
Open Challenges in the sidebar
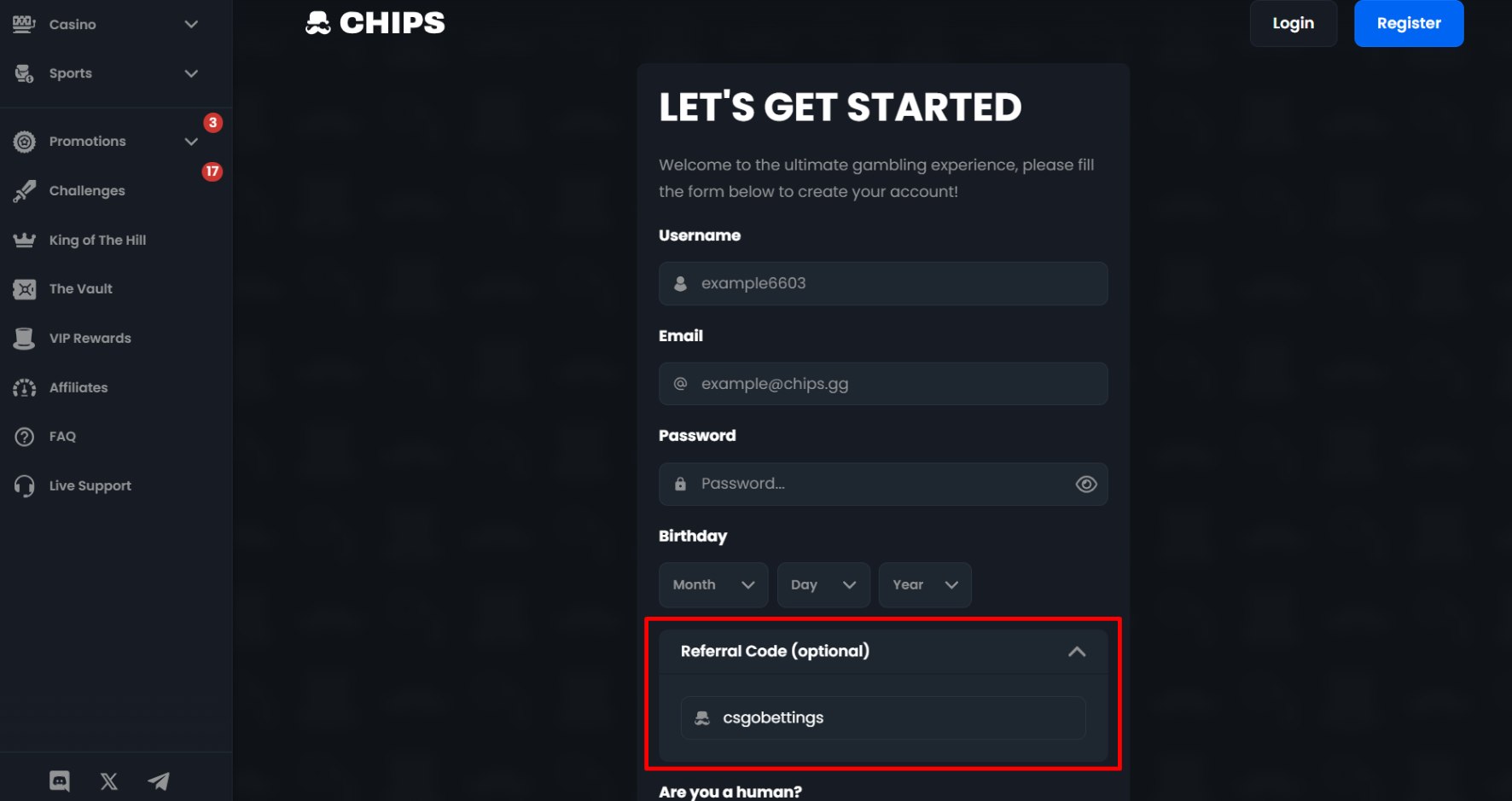tap(87, 191)
